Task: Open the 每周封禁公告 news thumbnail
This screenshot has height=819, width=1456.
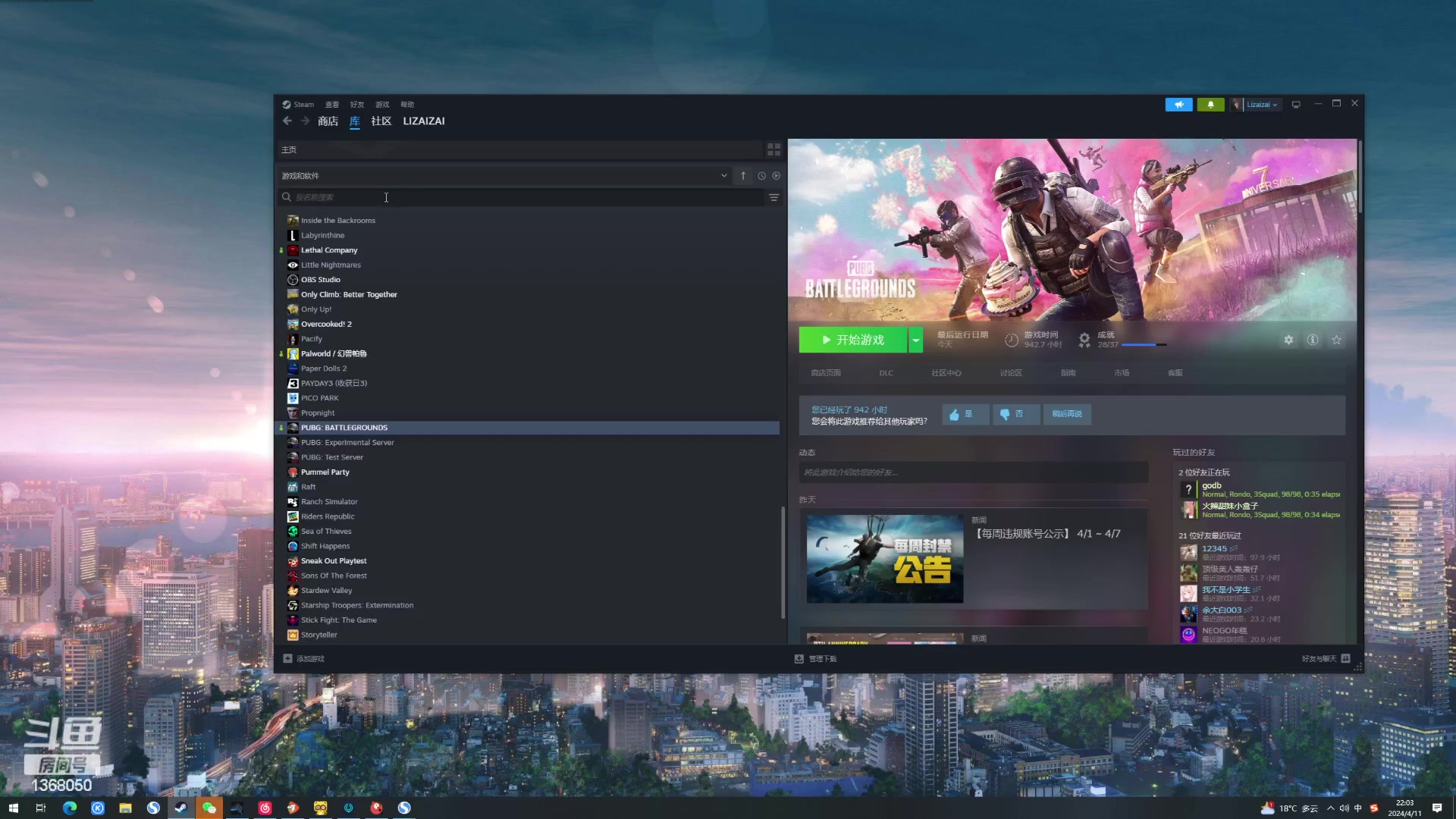Action: [x=885, y=560]
